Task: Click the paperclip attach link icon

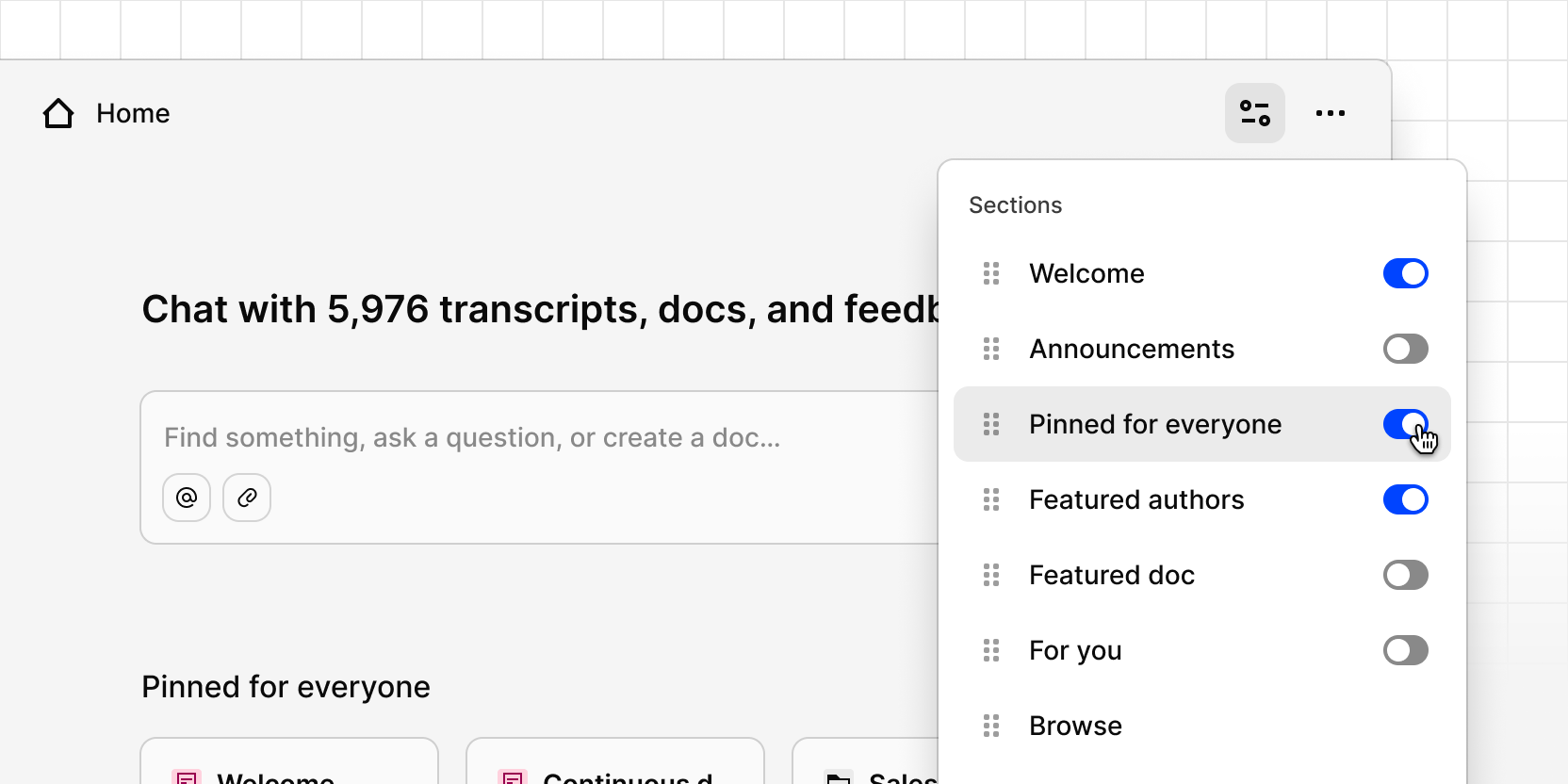Action: pyautogui.click(x=247, y=498)
